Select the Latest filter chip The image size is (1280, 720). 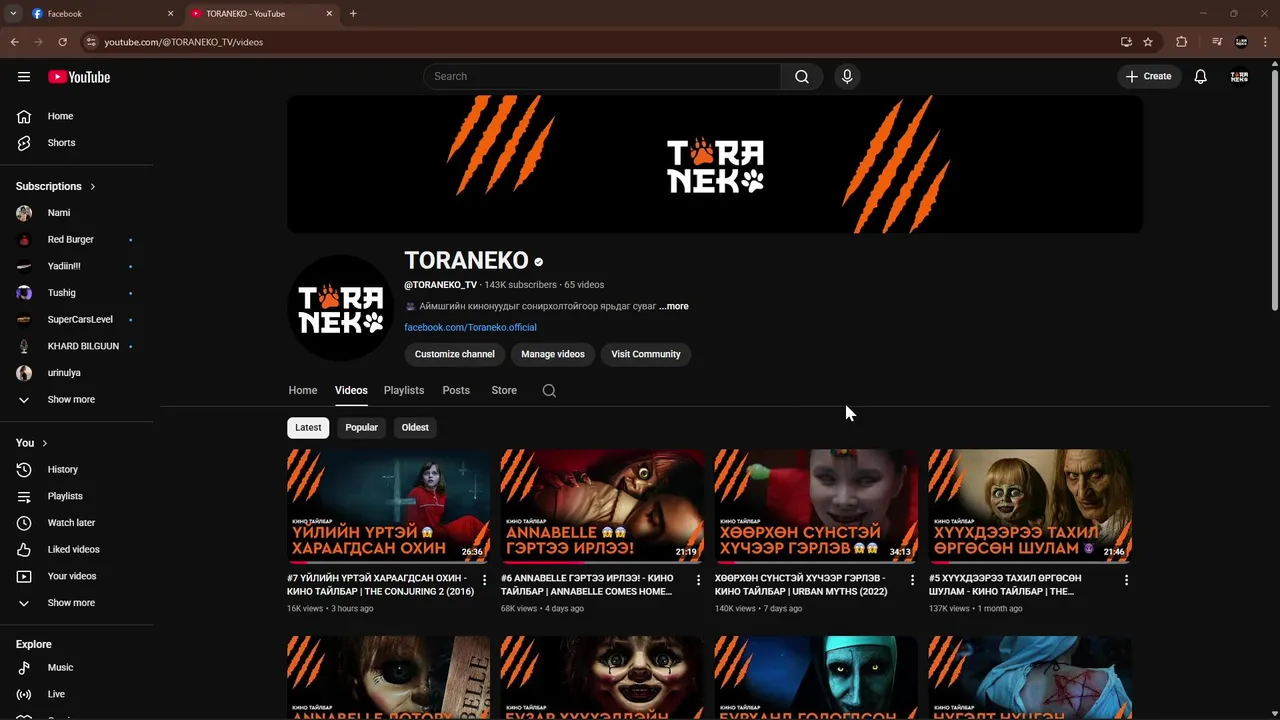308,428
